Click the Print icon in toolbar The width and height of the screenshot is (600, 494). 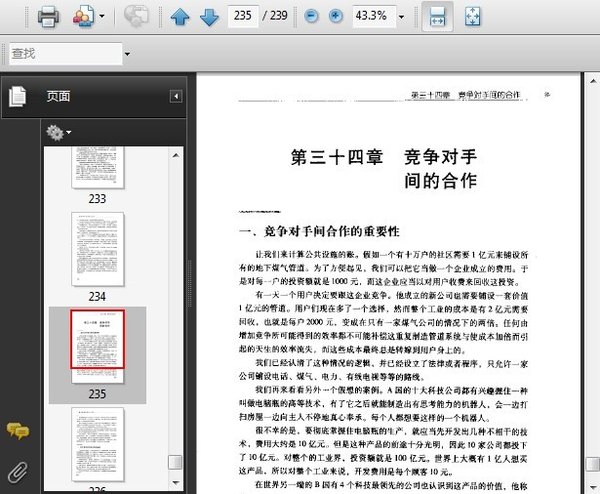click(47, 16)
